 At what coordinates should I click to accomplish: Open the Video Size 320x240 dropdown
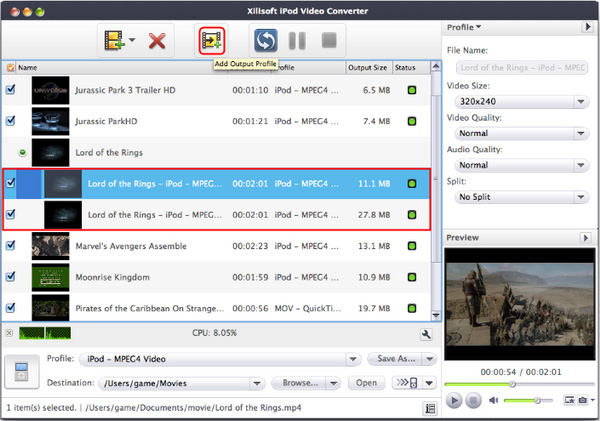tap(522, 101)
